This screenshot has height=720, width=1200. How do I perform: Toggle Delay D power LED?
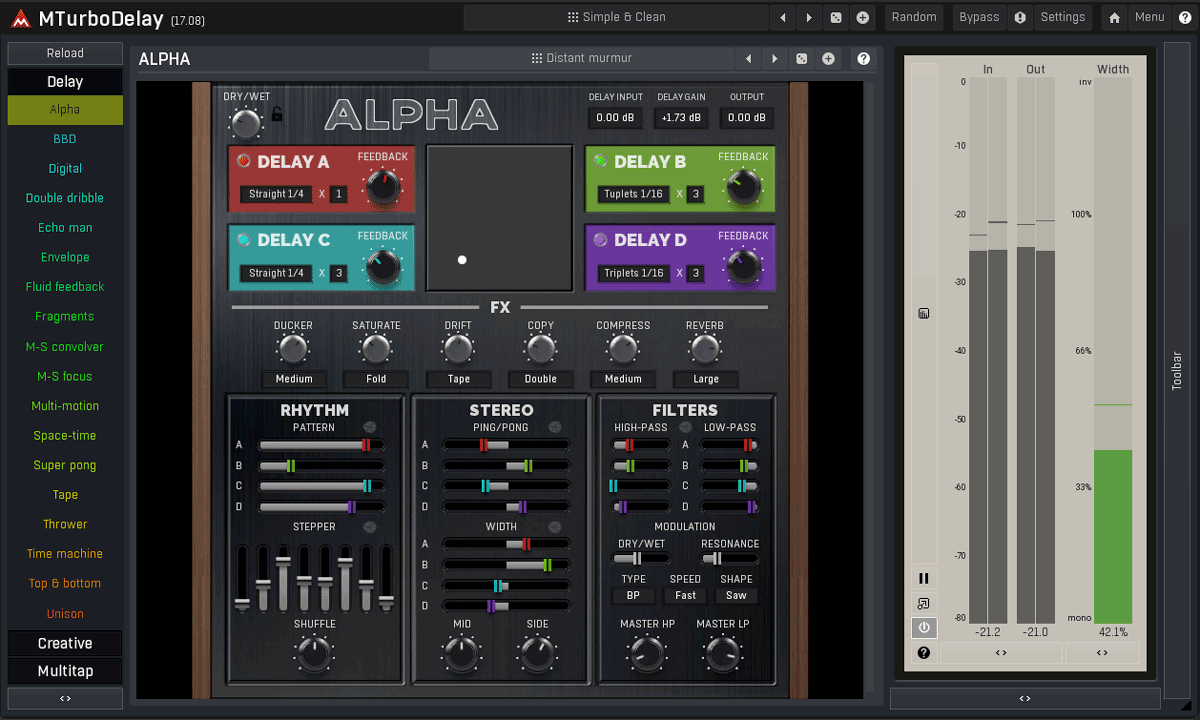pyautogui.click(x=600, y=240)
